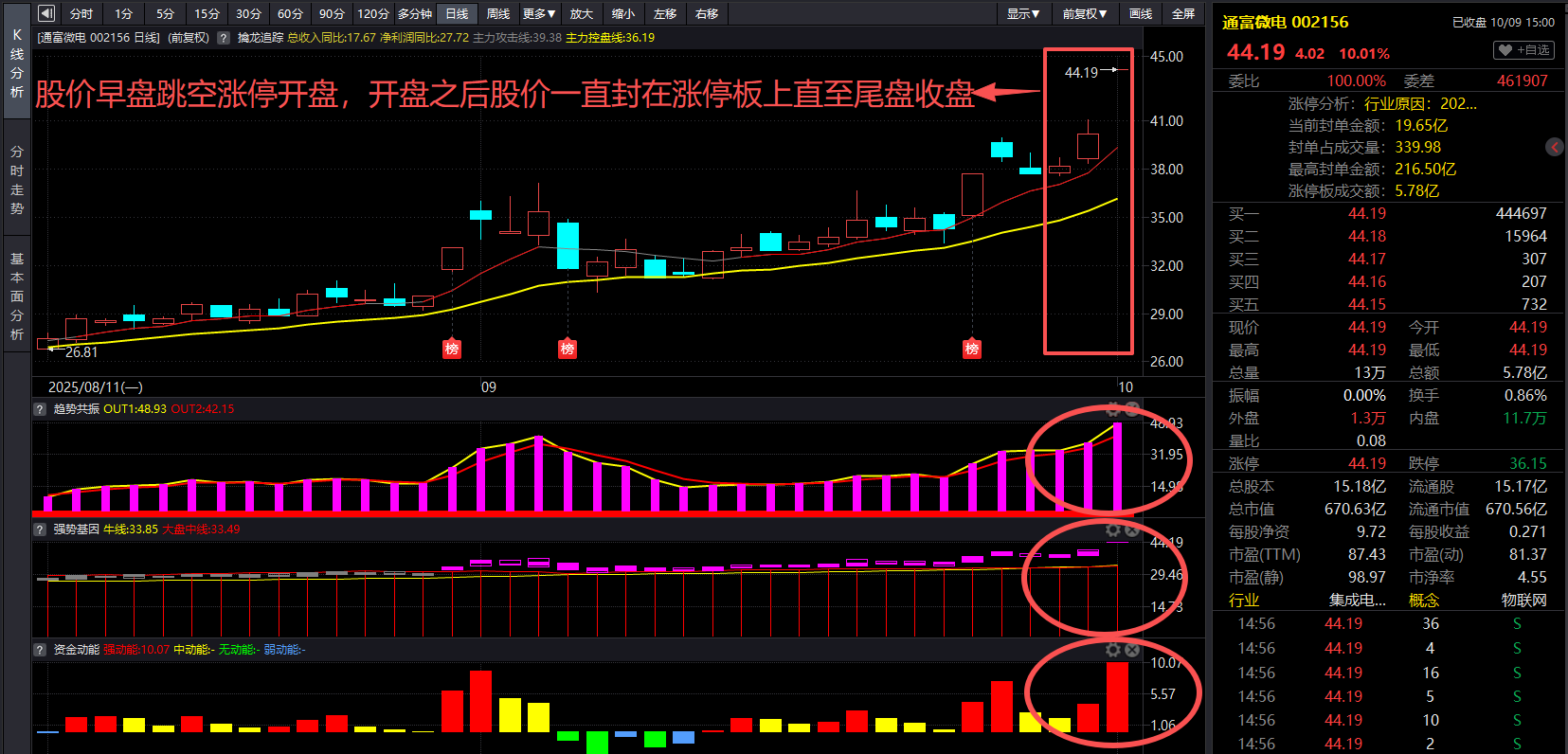Collapse the quote panel with red chevron
The height and width of the screenshot is (754, 1568).
coord(1555,147)
